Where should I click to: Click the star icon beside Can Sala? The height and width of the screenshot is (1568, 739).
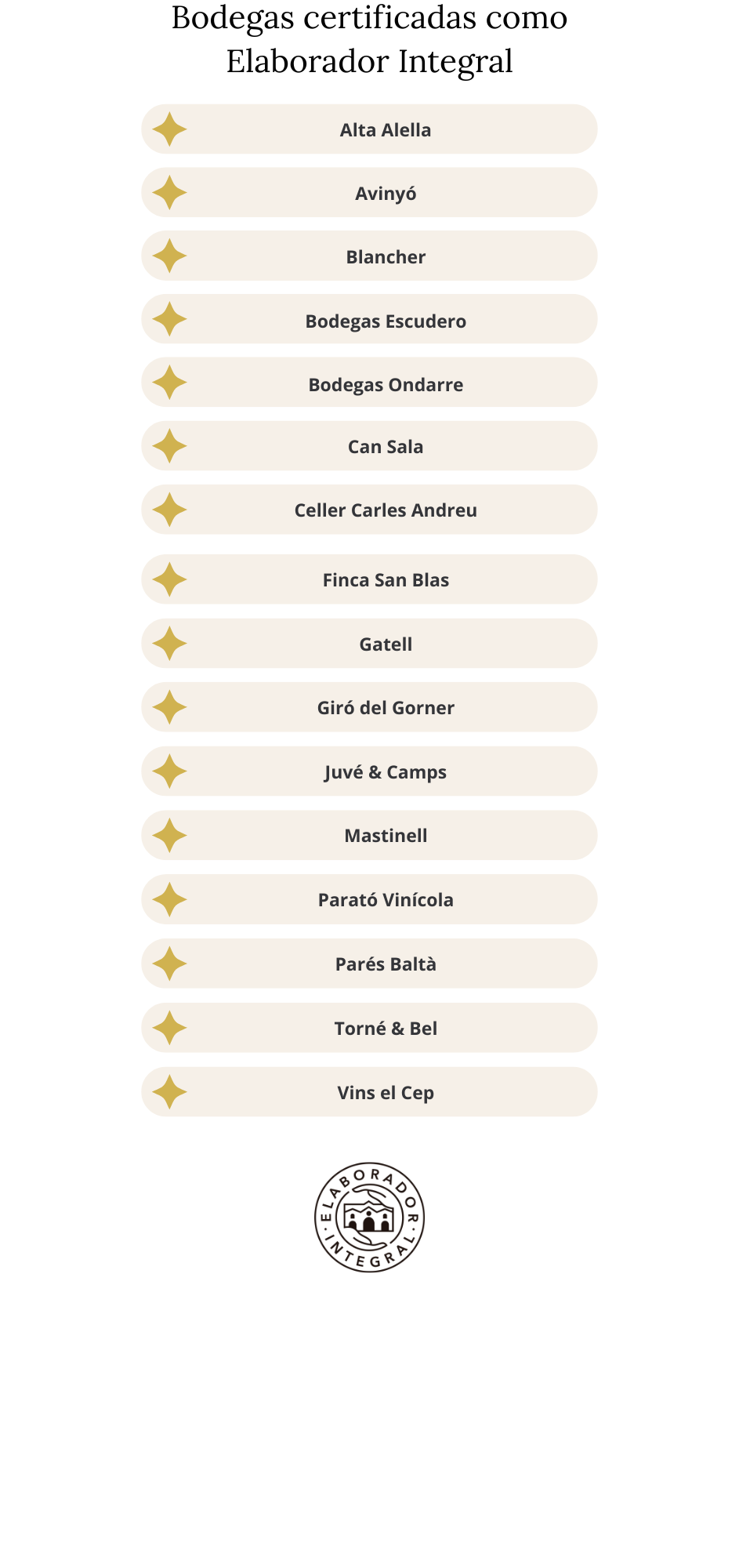169,446
